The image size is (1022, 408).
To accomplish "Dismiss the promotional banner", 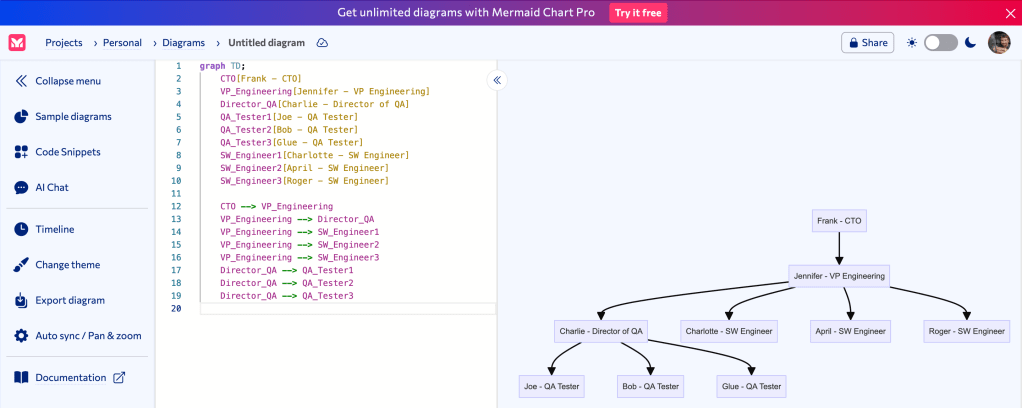I will click(1009, 13).
